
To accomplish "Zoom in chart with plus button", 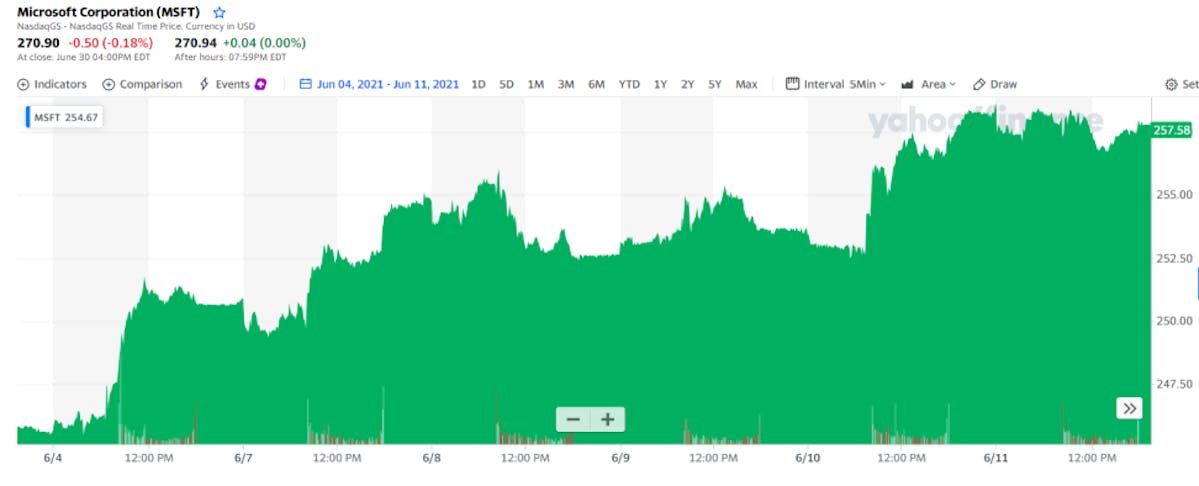I will [608, 420].
